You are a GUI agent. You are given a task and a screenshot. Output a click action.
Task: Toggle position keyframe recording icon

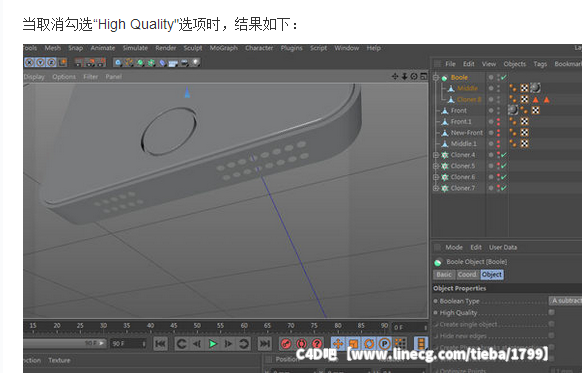coord(338,344)
